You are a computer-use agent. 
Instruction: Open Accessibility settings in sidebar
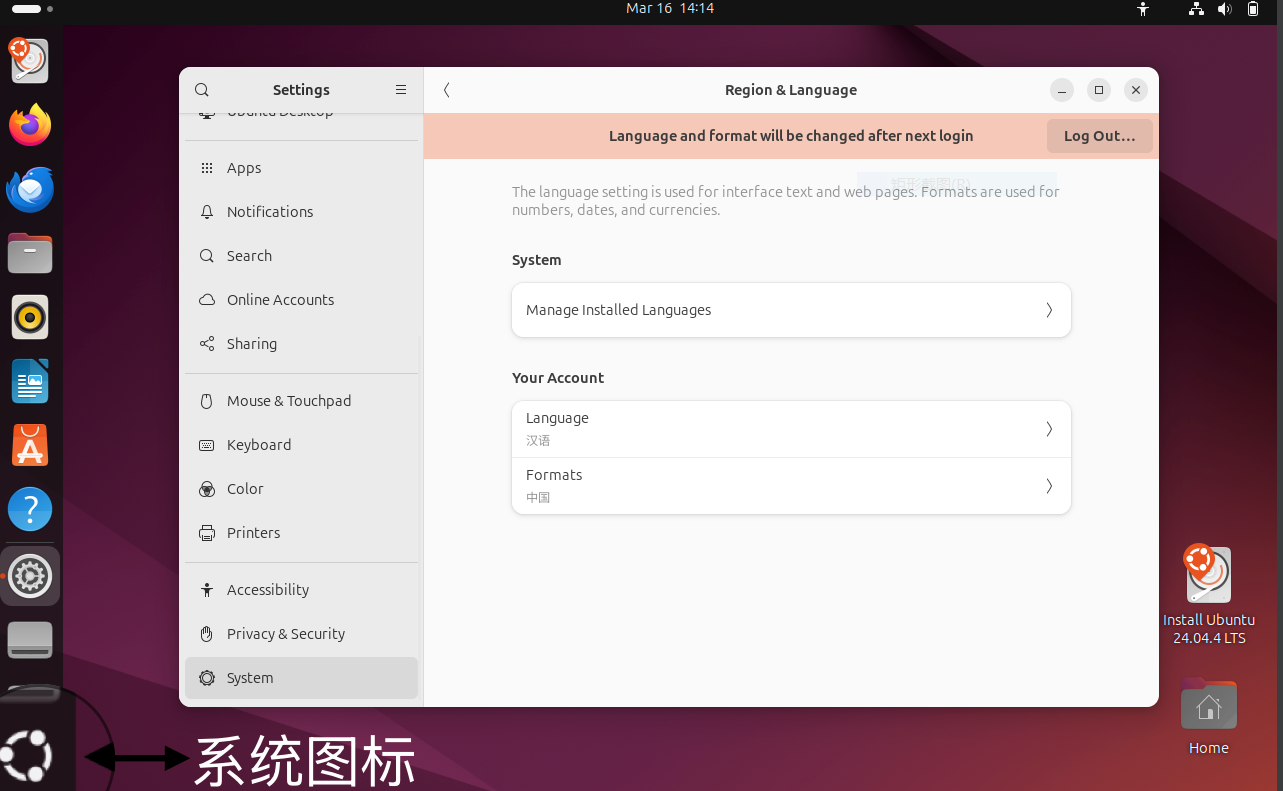(268, 590)
